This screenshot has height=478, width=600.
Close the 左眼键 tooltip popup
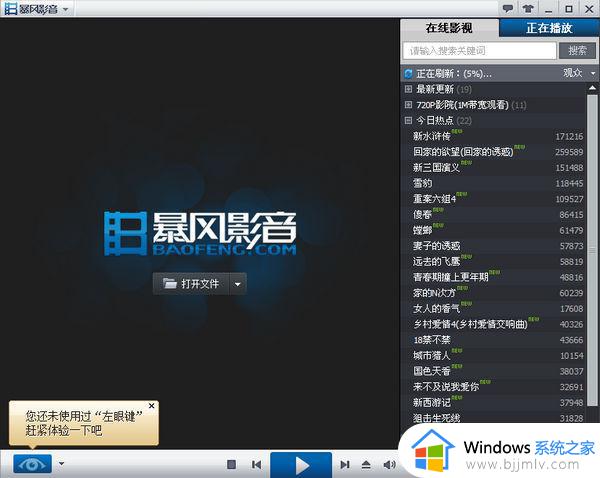pos(152,406)
